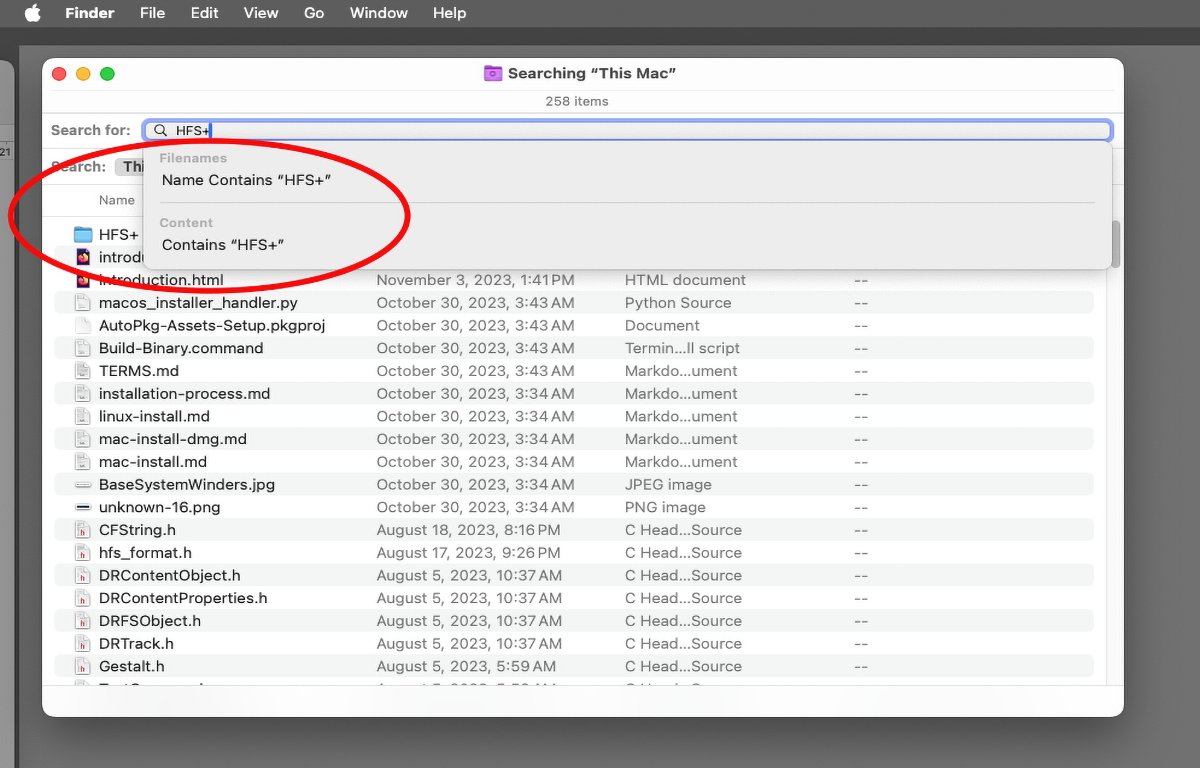This screenshot has height=768, width=1200.
Task: Click the TERMS.md file icon
Action: pos(83,371)
